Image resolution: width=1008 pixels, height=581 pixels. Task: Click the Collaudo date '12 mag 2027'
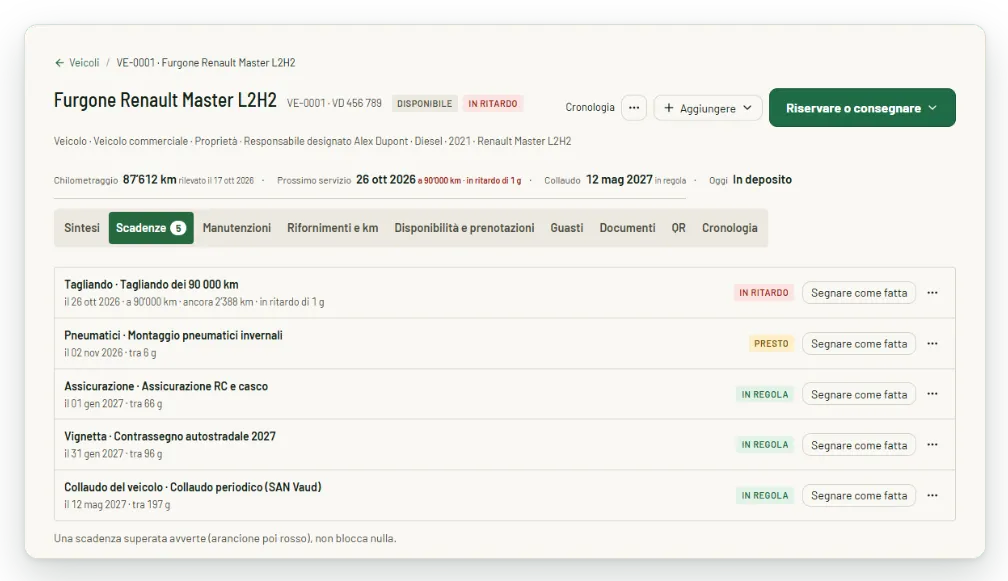coord(619,180)
